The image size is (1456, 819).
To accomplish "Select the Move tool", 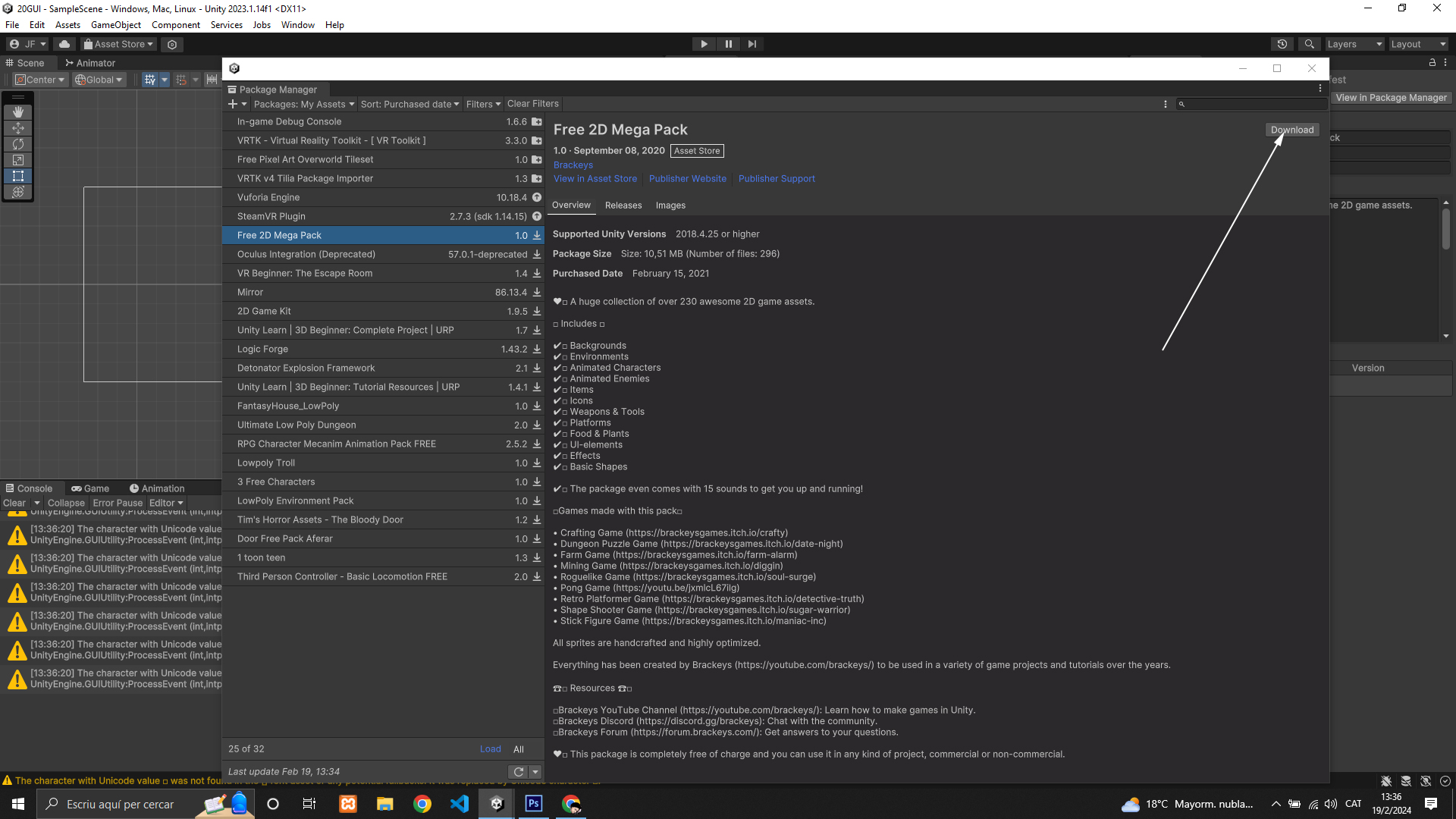I will click(18, 128).
